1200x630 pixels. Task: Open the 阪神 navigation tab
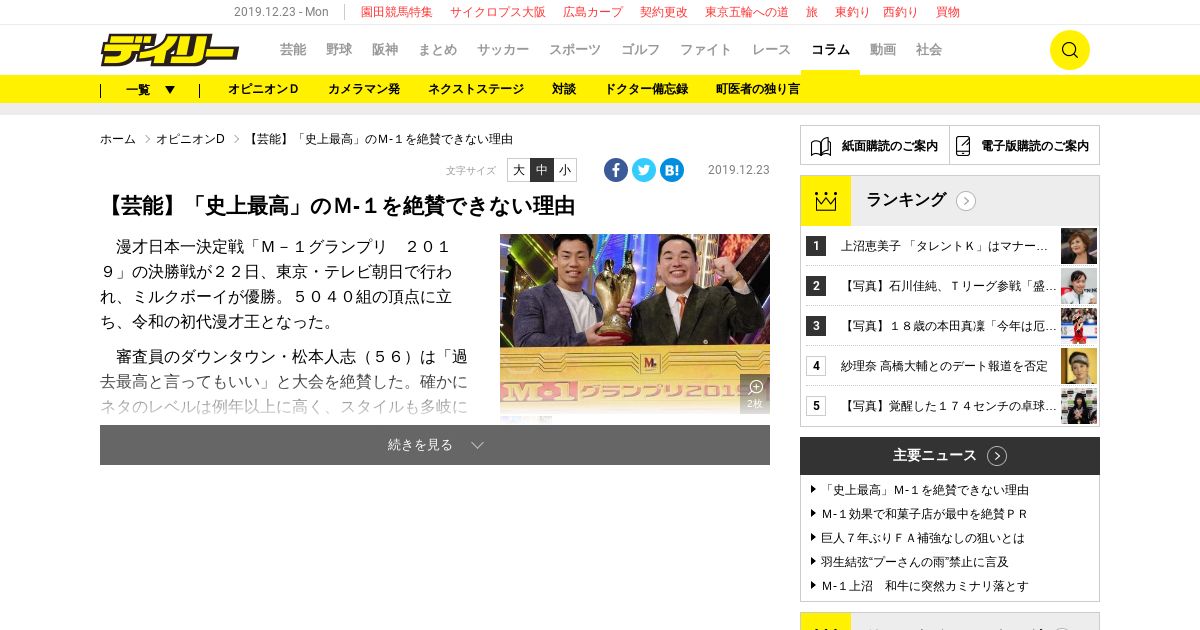tap(385, 50)
